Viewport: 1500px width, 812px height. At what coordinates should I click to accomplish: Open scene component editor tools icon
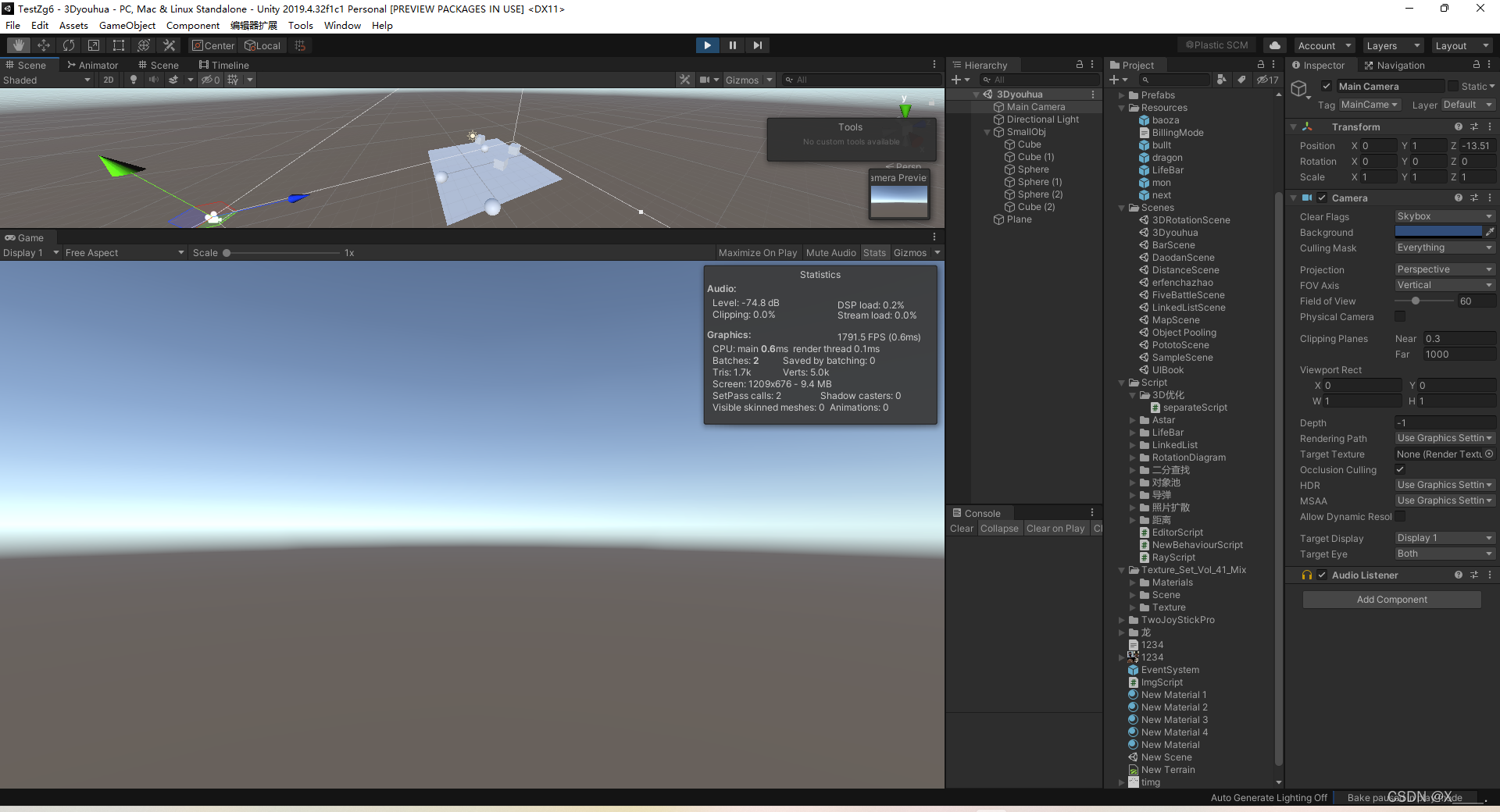point(685,80)
